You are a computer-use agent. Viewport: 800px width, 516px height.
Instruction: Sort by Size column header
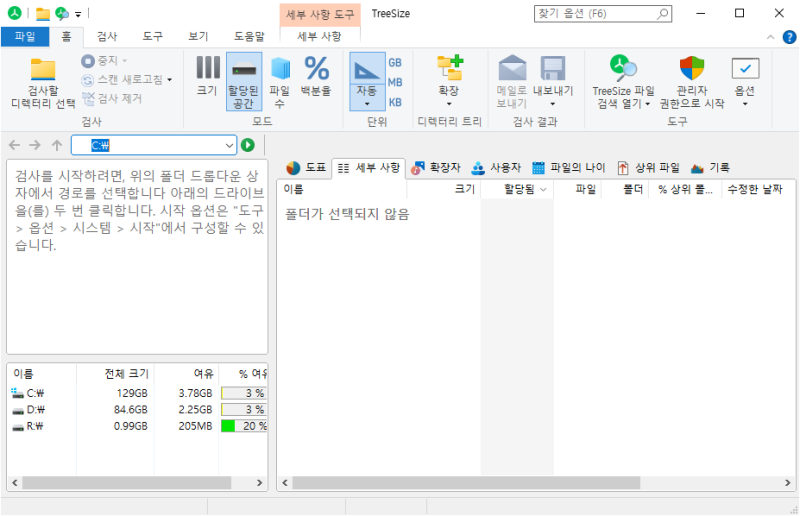pyautogui.click(x=443, y=189)
